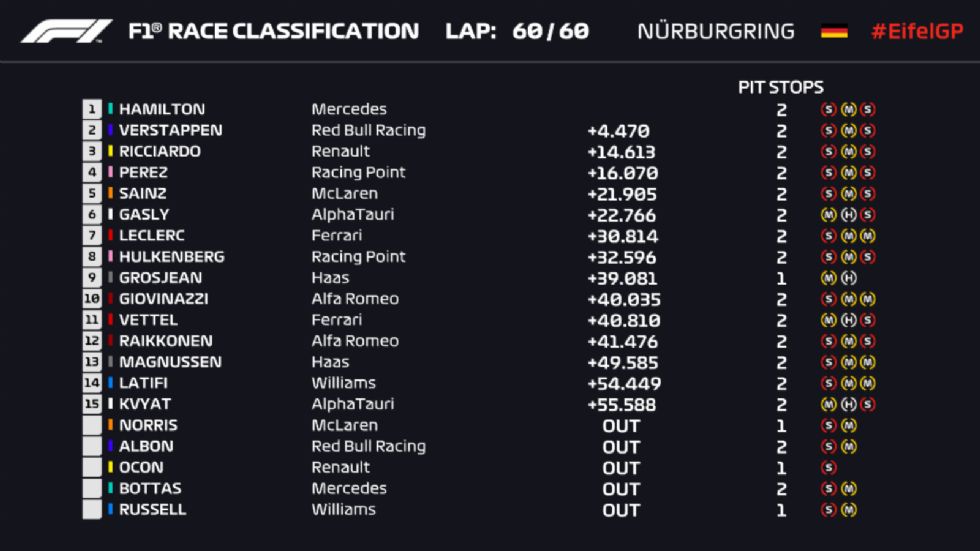Click position box 10 beside Giovinazzi

(x=92, y=299)
